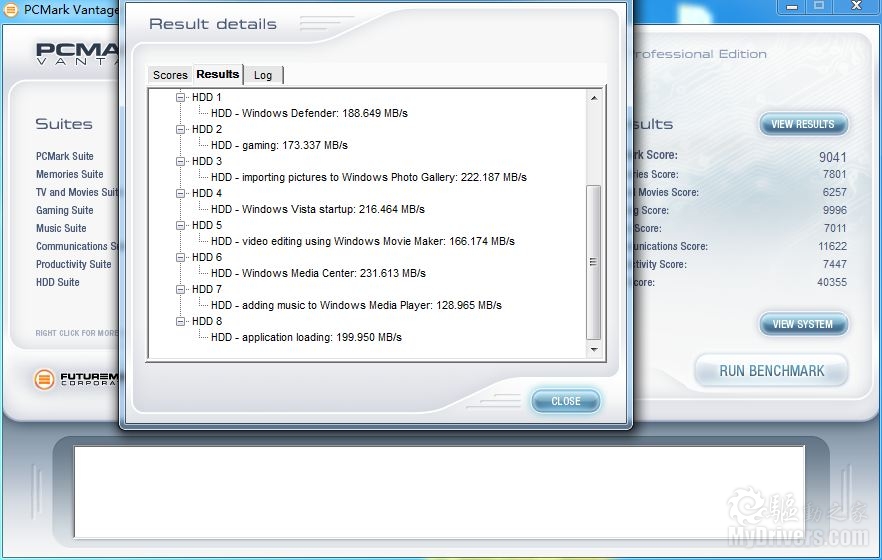Select 'HDD - Windows Vista startup: 216.464 MB/s' row
The width and height of the screenshot is (882, 560).
pyautogui.click(x=318, y=210)
